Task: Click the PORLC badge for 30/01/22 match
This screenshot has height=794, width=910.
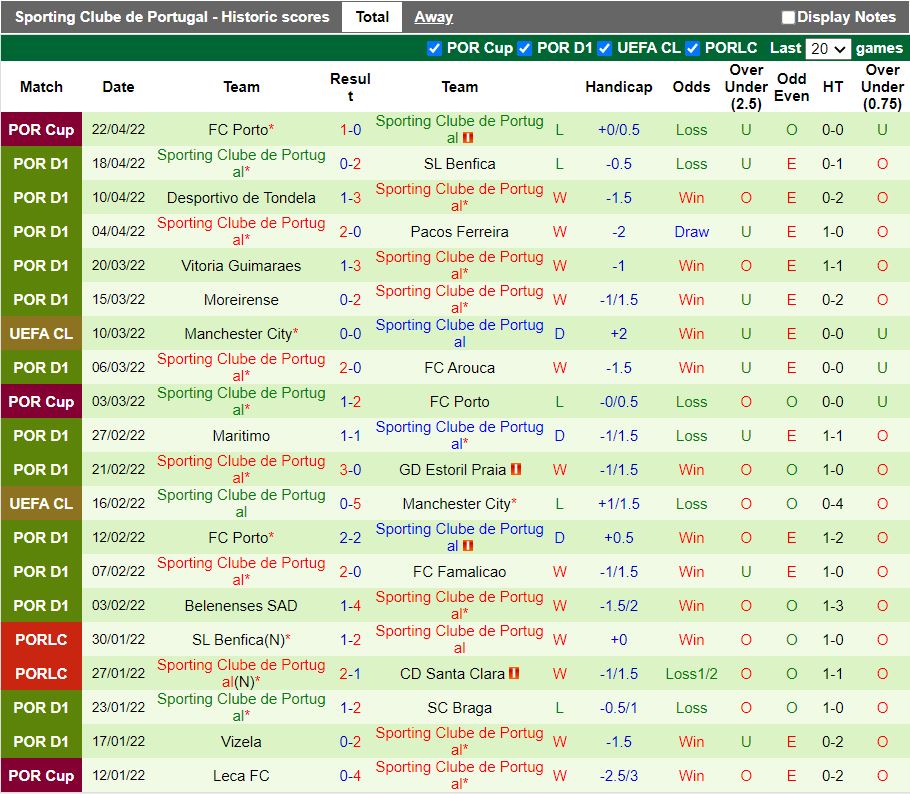Action: [x=41, y=640]
